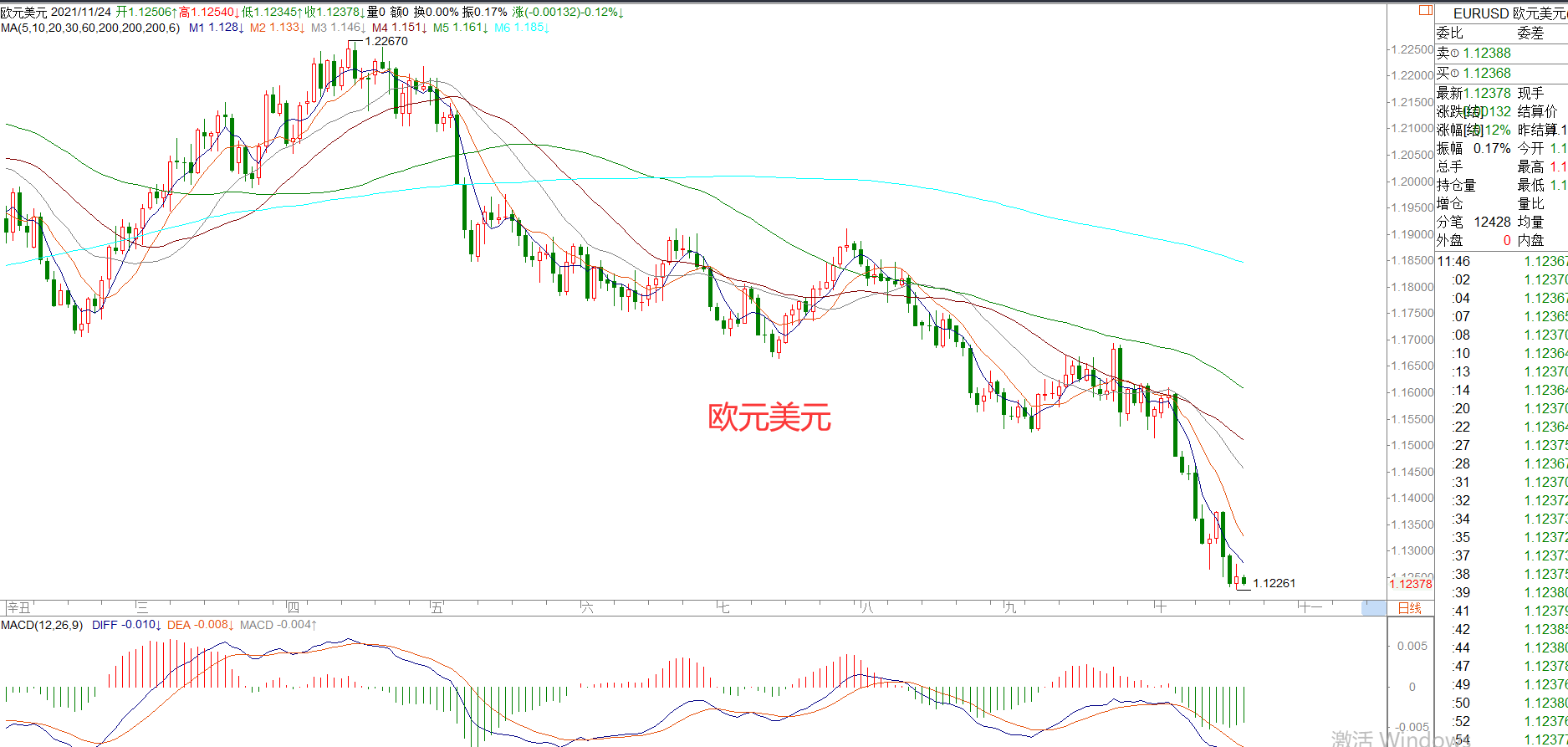Click the 今开 label

[x=1531, y=149]
